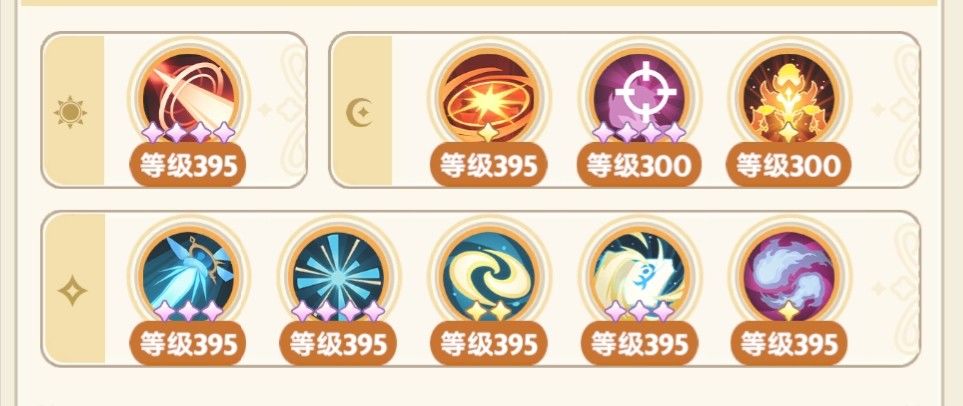Choose the yellow swirl vortex skill
The height and width of the screenshot is (406, 963).
coord(489,277)
